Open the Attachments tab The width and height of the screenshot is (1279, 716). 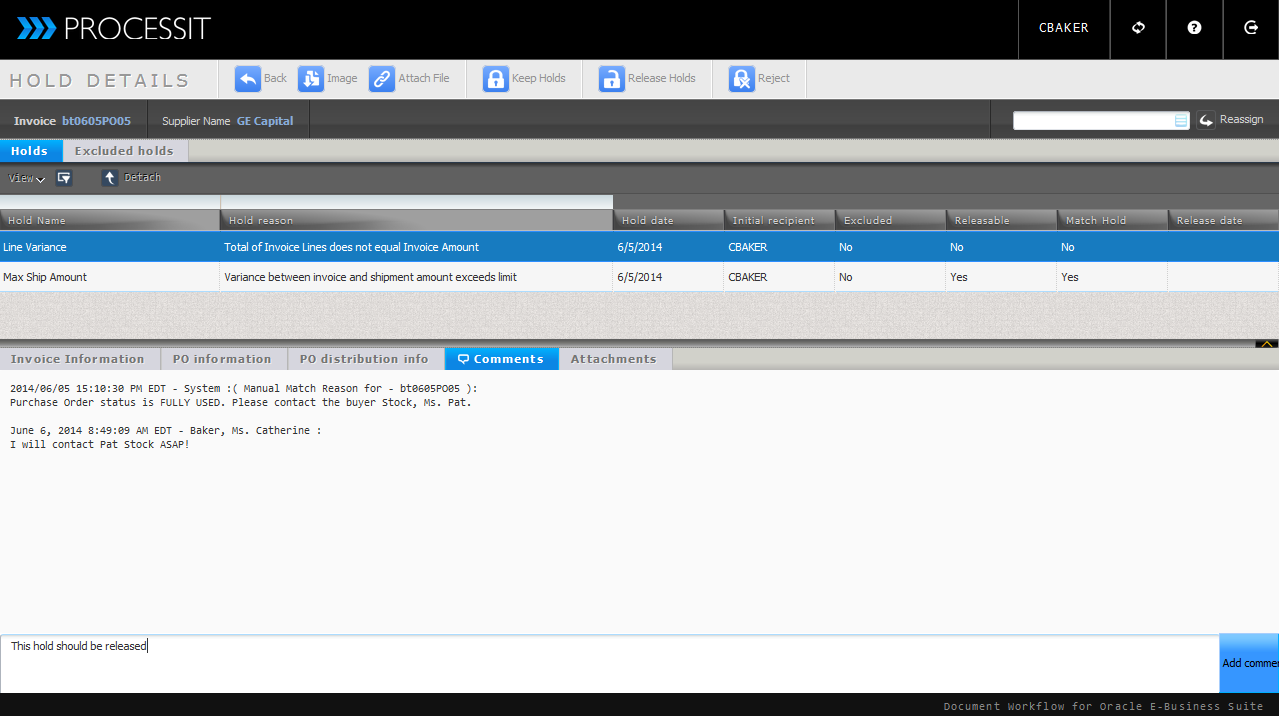(613, 359)
